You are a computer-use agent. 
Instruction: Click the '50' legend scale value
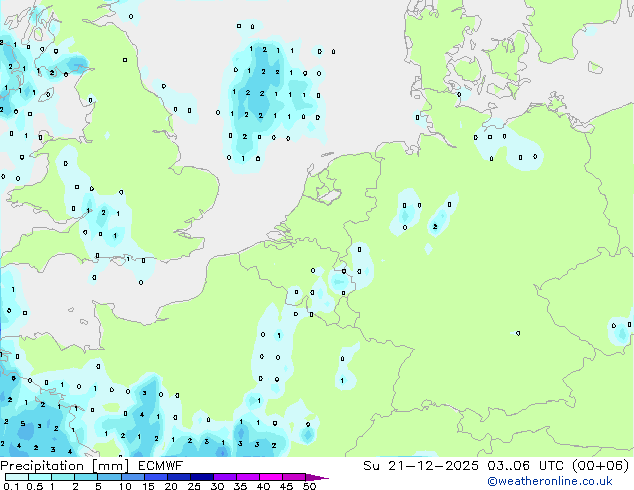point(309,486)
